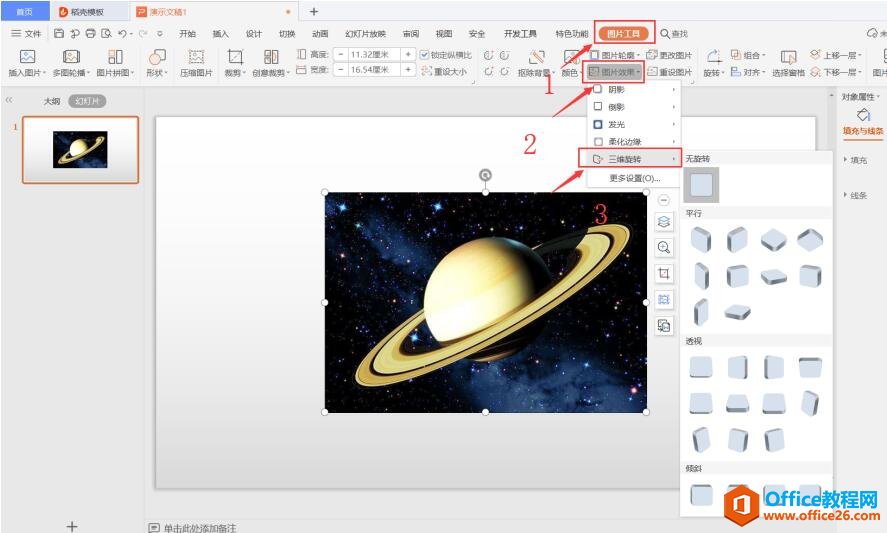Screen dimensions: 887x533
Task: Select the 阴影 (shadow) effect menu entry
Action: tap(617, 89)
